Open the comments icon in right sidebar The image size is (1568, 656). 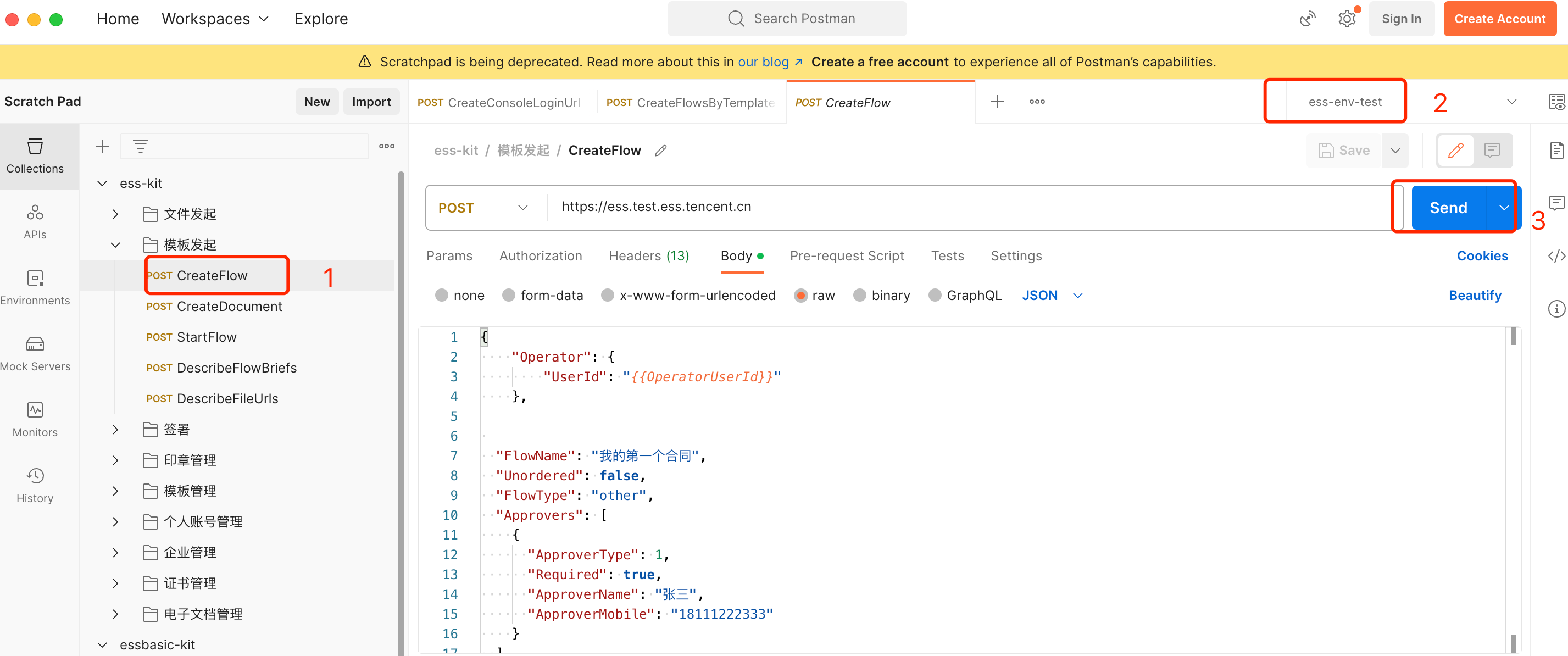[x=1556, y=203]
